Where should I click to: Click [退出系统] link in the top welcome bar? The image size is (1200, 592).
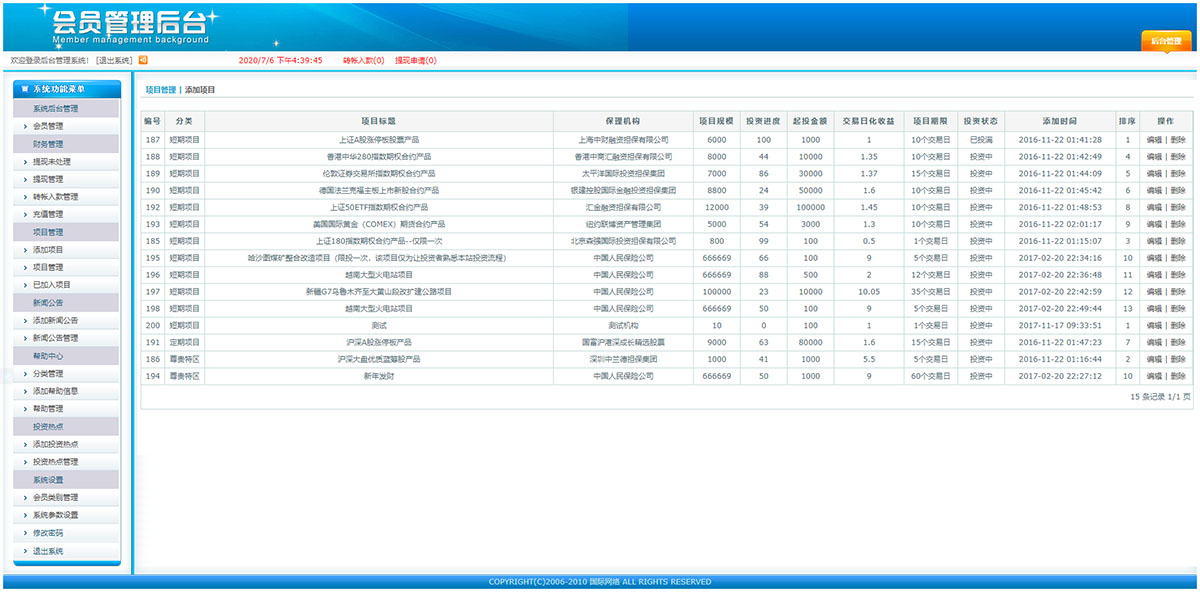coord(114,60)
